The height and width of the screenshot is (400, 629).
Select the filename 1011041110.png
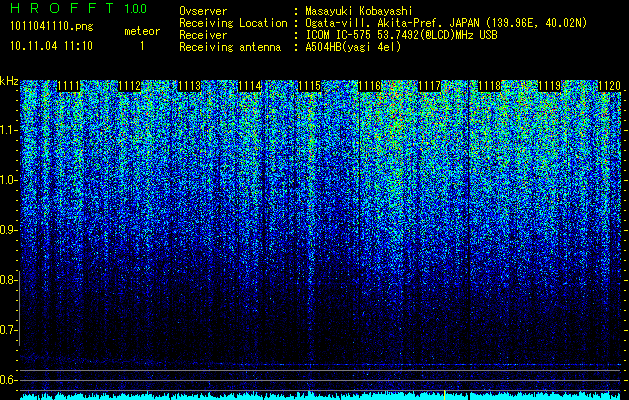tap(52, 26)
